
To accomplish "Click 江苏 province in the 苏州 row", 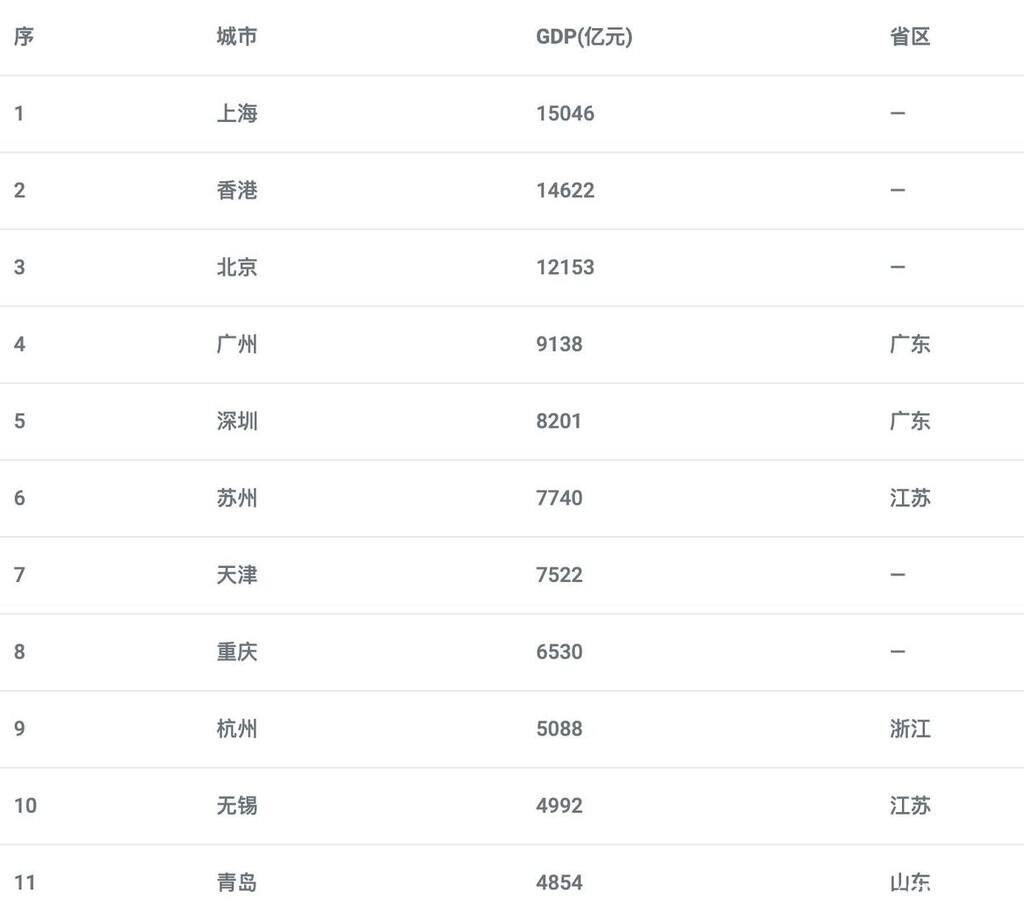I will (910, 498).
